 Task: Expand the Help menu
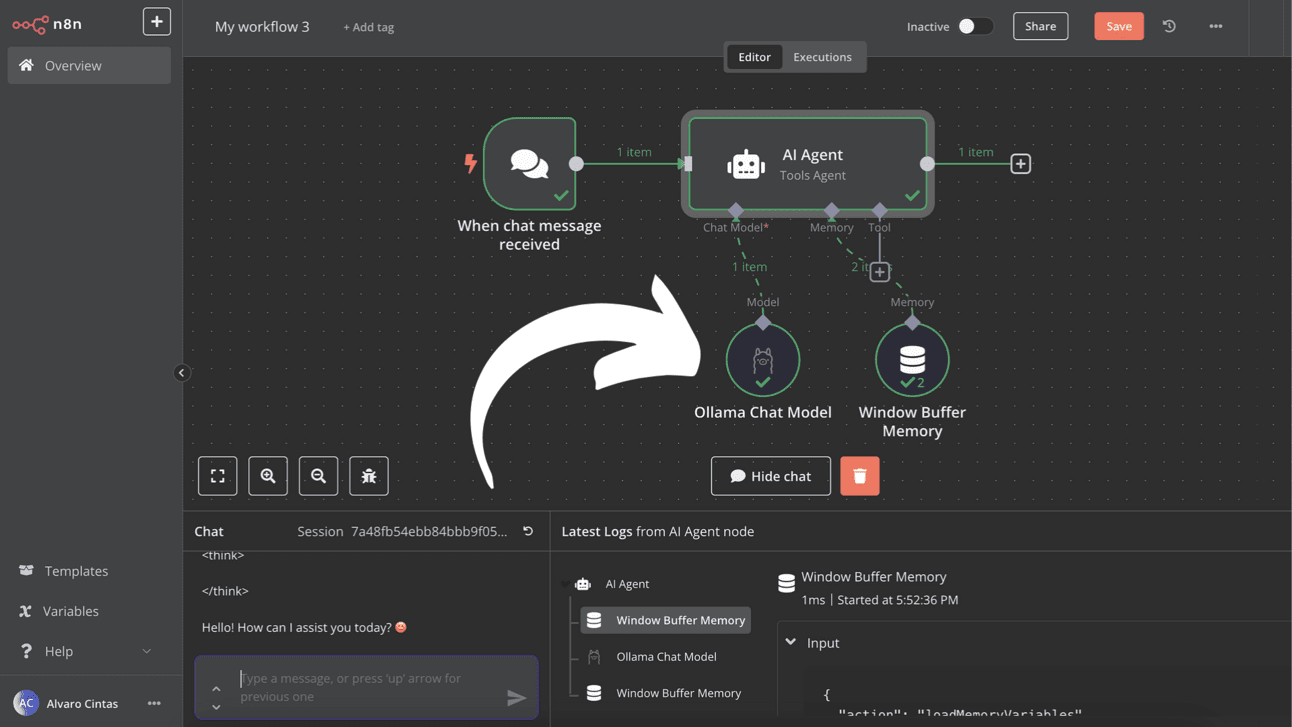coord(88,651)
